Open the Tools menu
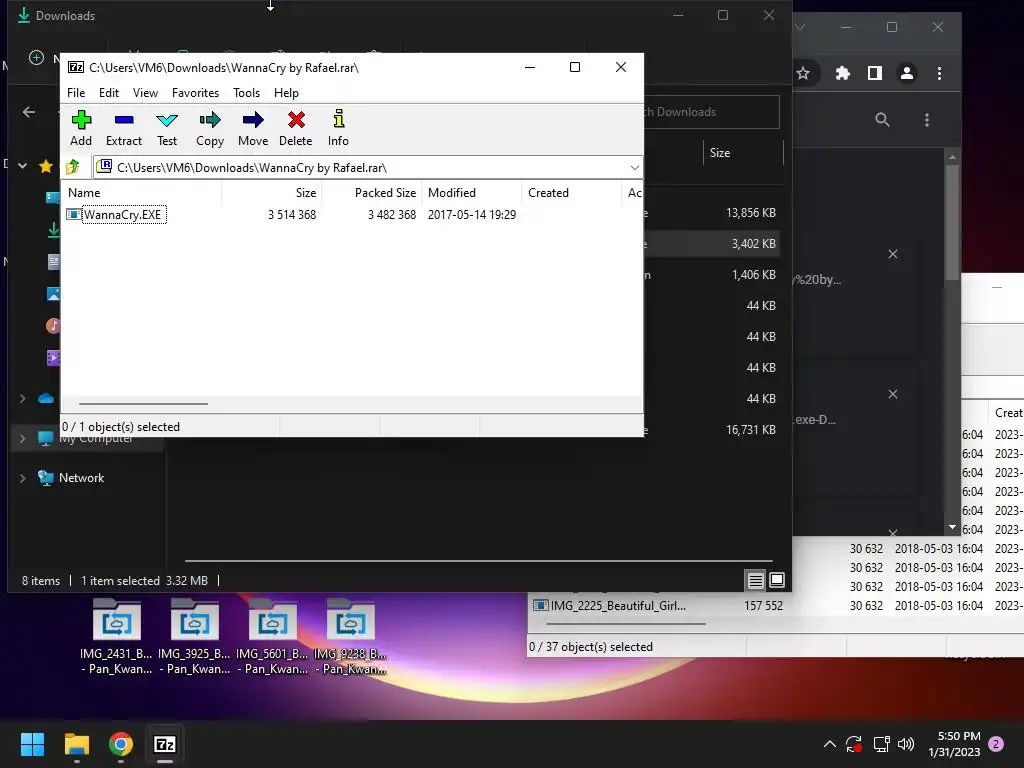The height and width of the screenshot is (768, 1024). pyautogui.click(x=246, y=93)
